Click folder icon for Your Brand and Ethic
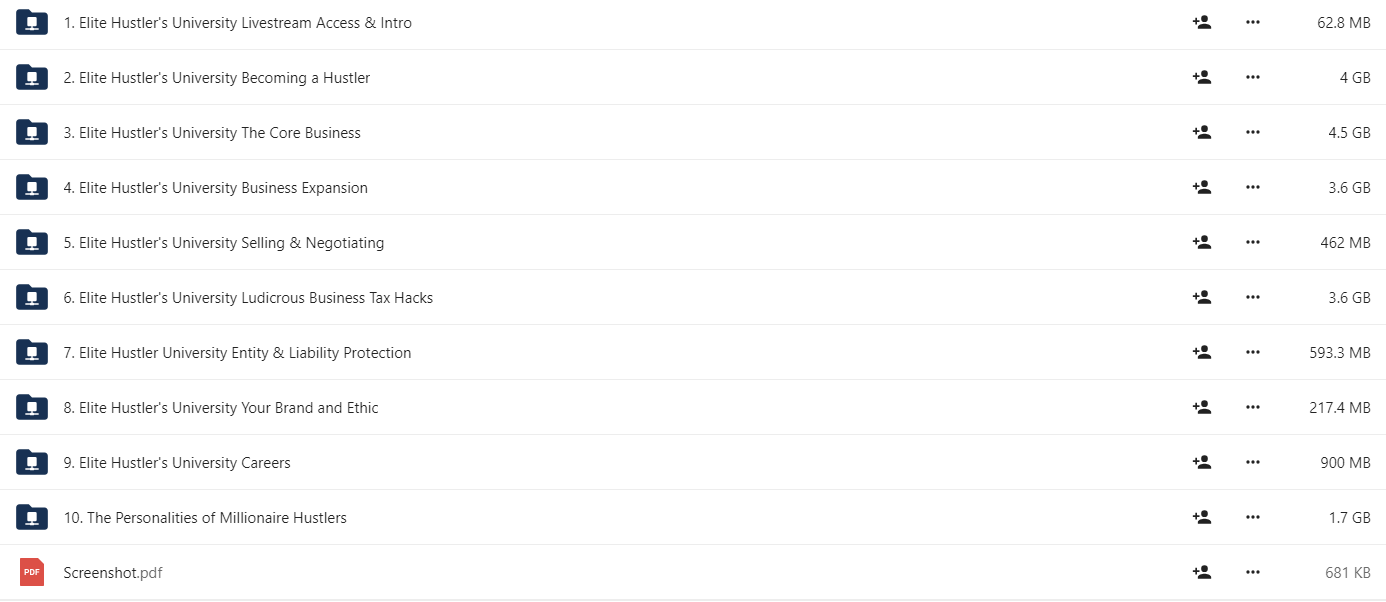This screenshot has height=602, width=1386. (32, 407)
